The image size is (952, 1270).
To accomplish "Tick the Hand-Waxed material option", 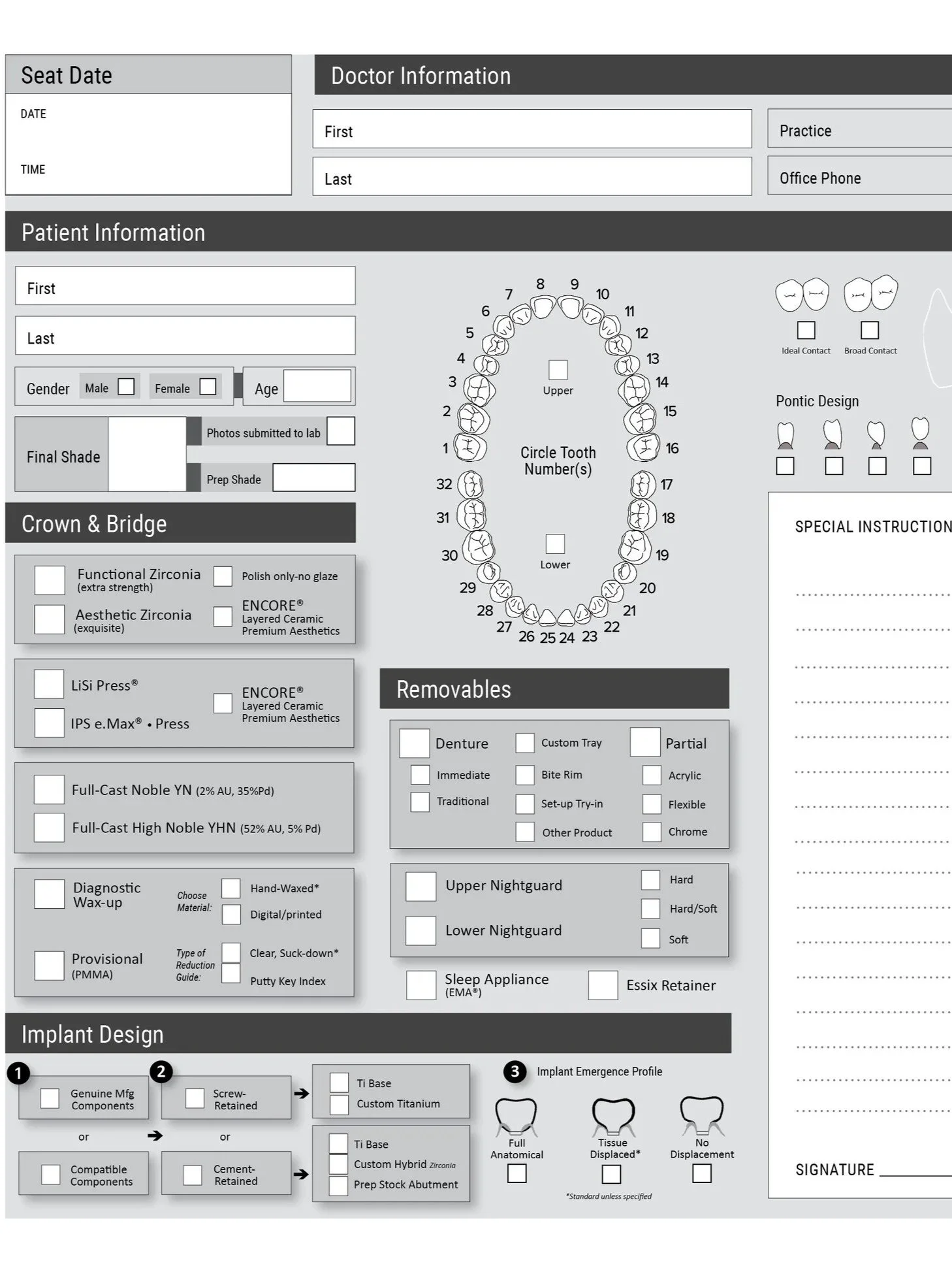I will [231, 888].
